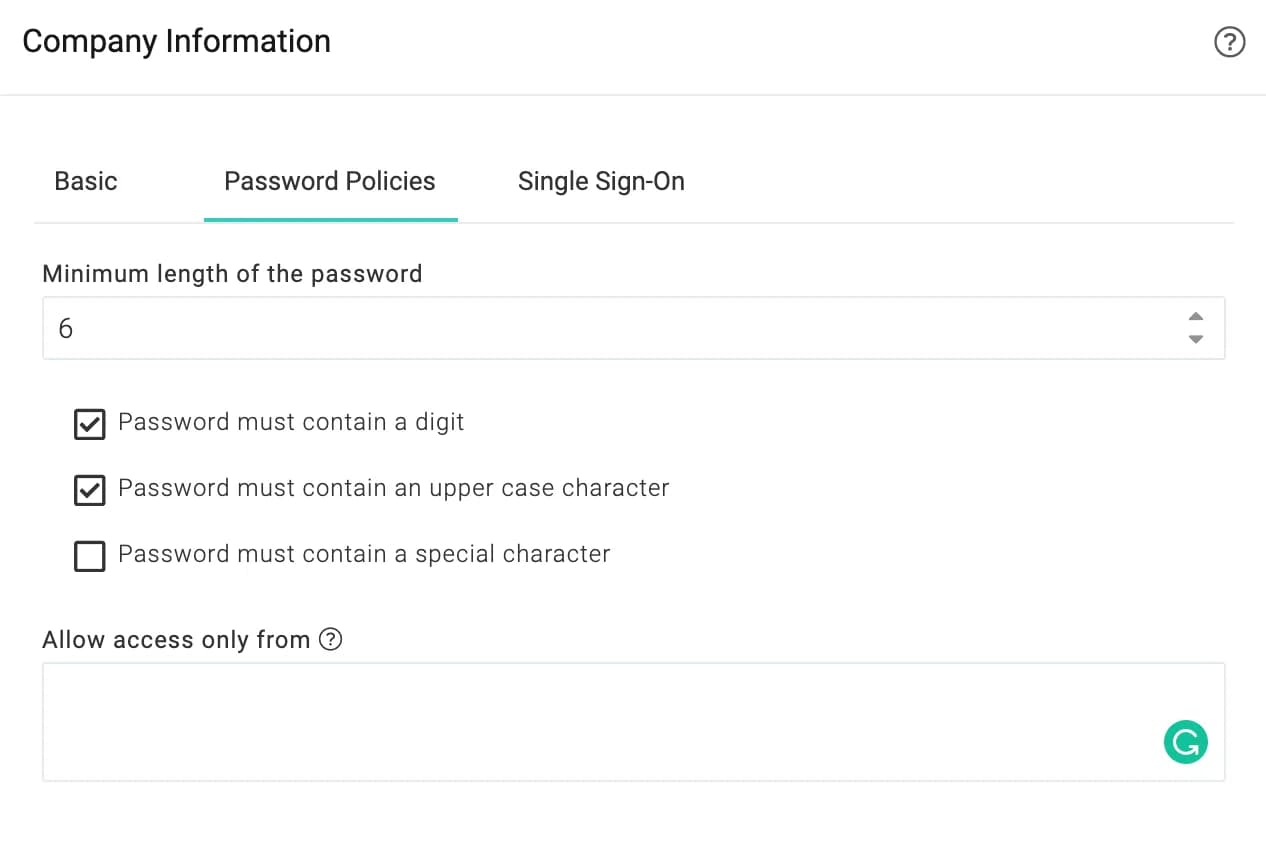Click the 'Password must contain an upper case character' label
This screenshot has height=846, width=1266.
point(394,488)
